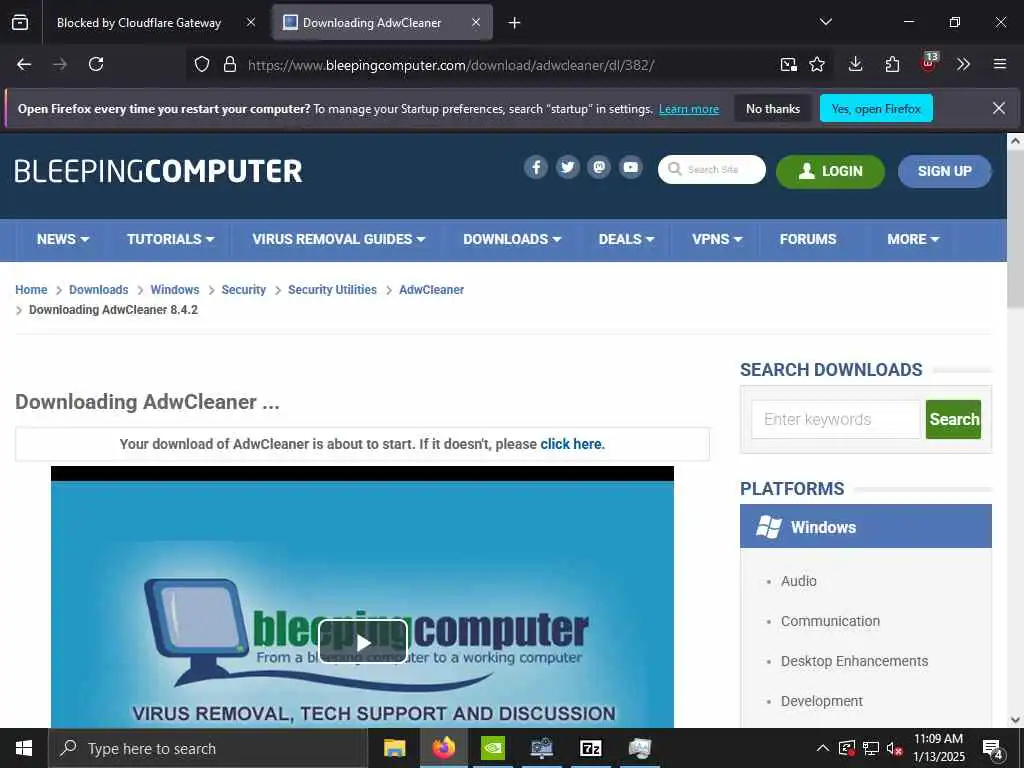The width and height of the screenshot is (1024, 768).
Task: Expand the TUTORIALS menu
Action: click(170, 240)
